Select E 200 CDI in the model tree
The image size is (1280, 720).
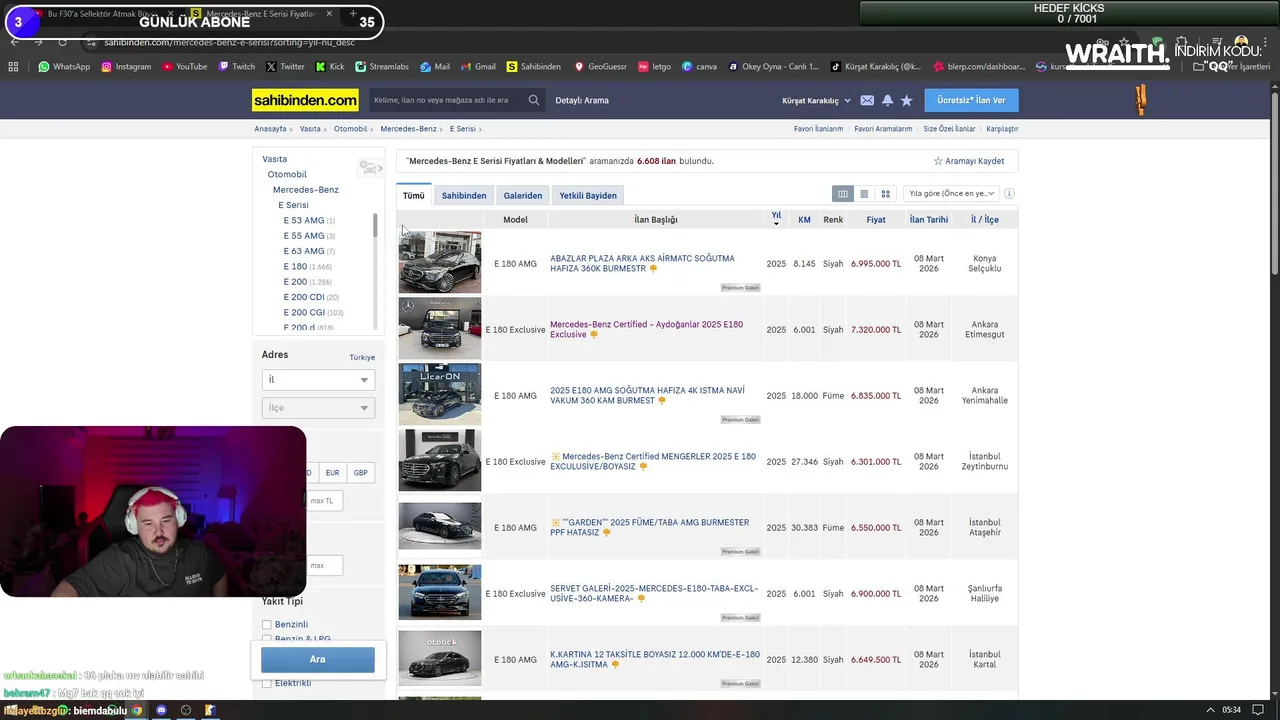tap(304, 297)
